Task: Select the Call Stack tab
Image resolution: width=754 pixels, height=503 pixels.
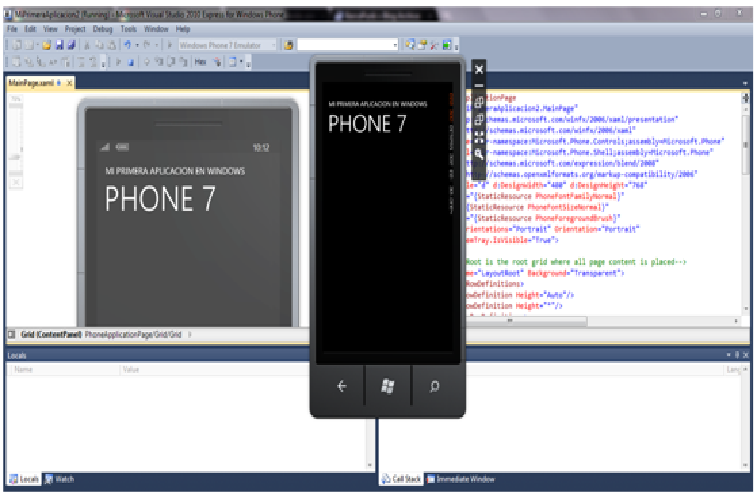Action: 403,480
